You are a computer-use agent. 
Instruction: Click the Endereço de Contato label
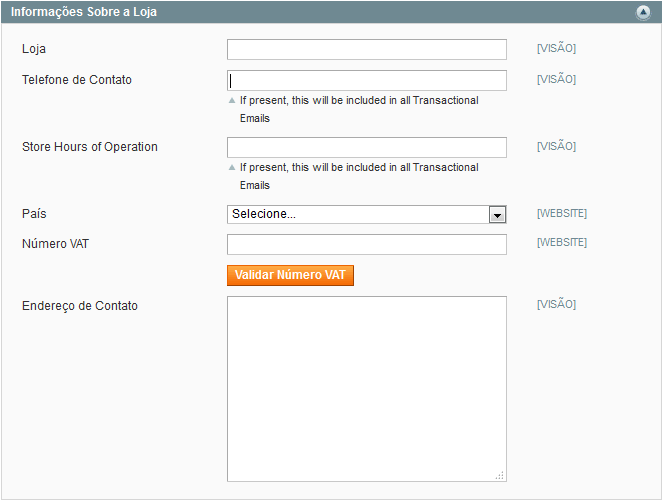(80, 306)
